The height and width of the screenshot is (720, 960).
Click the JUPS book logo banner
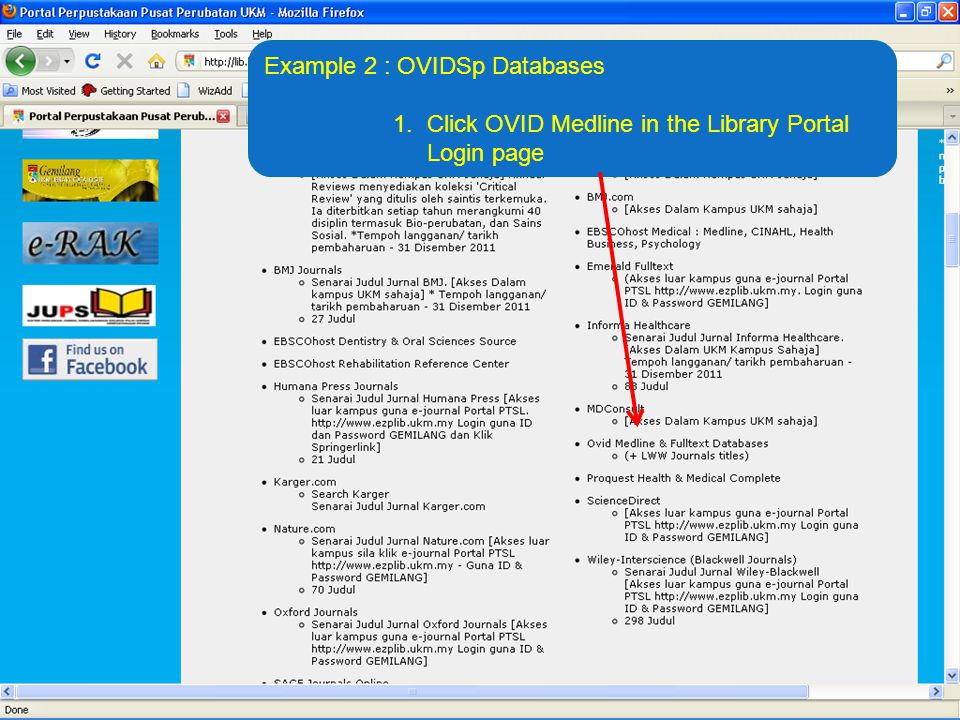tap(89, 306)
